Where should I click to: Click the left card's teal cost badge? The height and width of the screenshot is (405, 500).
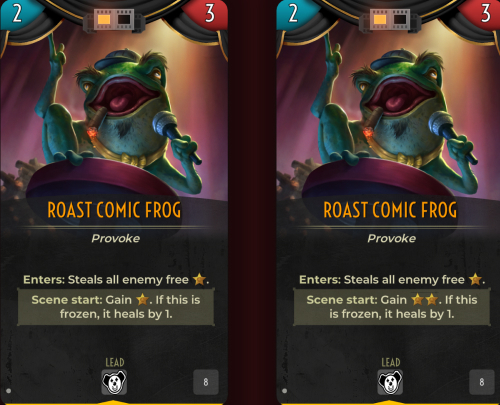[18, 14]
